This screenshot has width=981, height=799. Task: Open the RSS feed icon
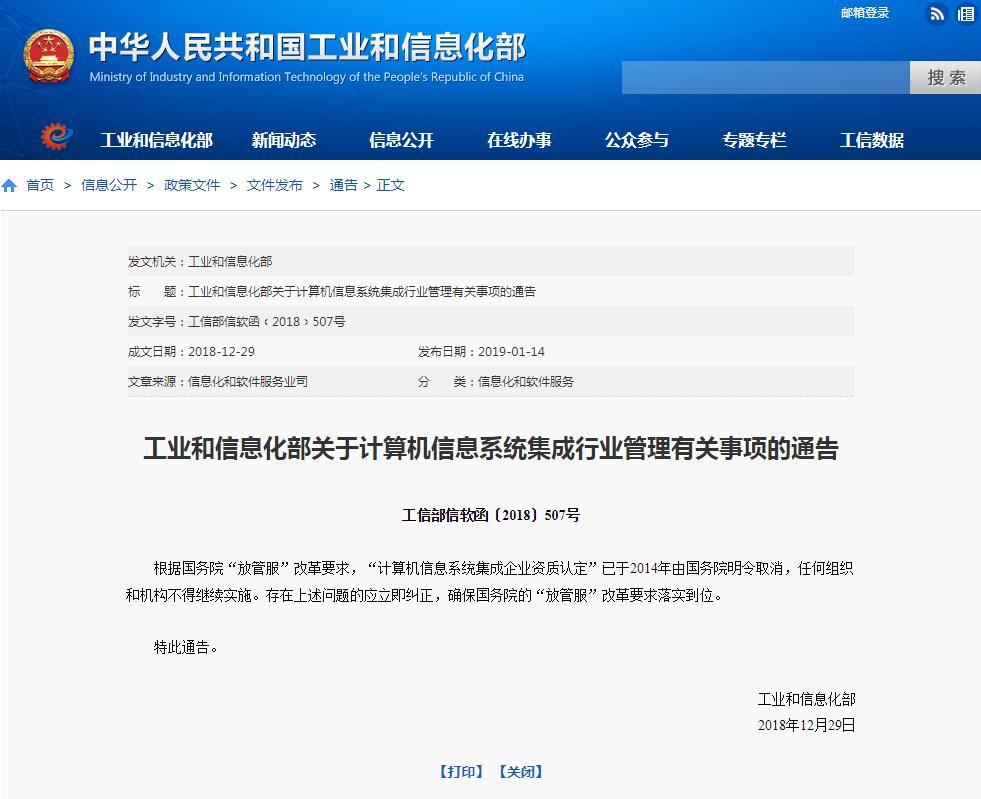[937, 13]
